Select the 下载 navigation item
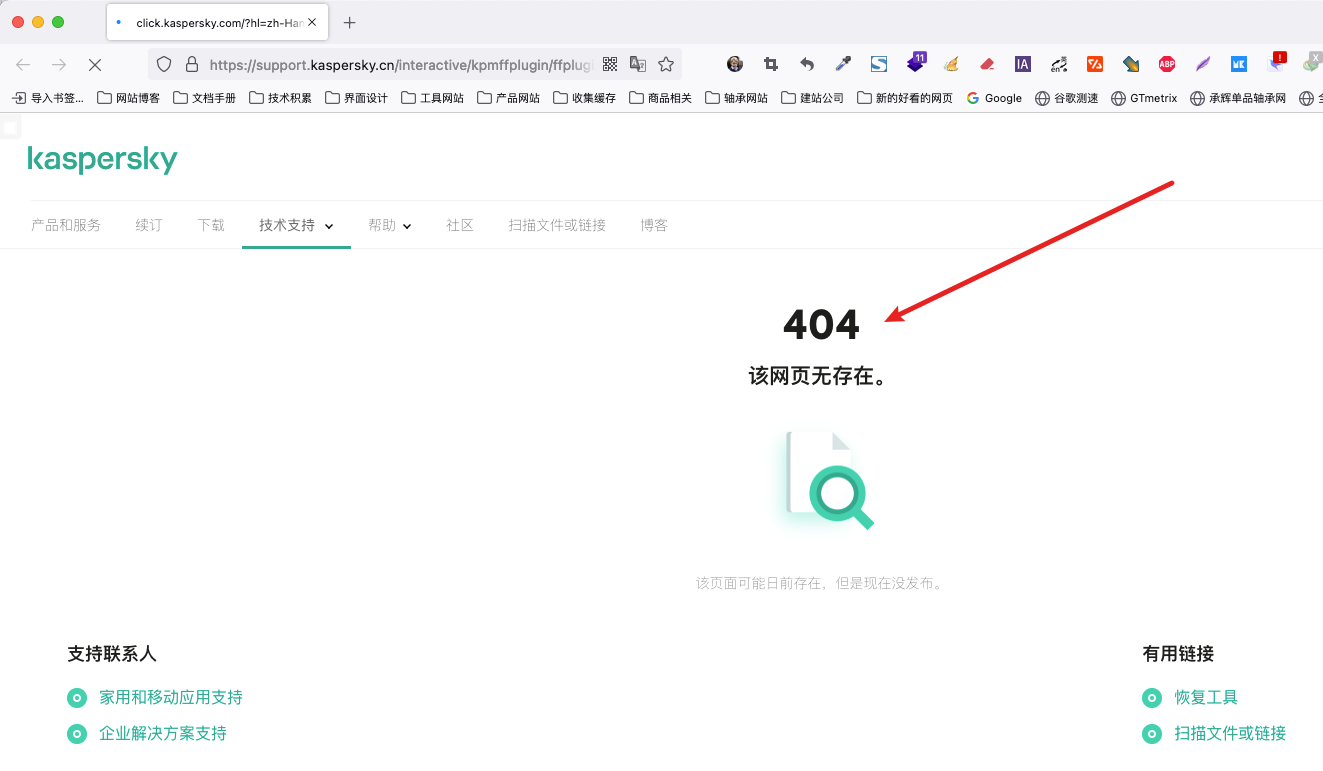Image resolution: width=1323 pixels, height=771 pixels. (x=211, y=226)
